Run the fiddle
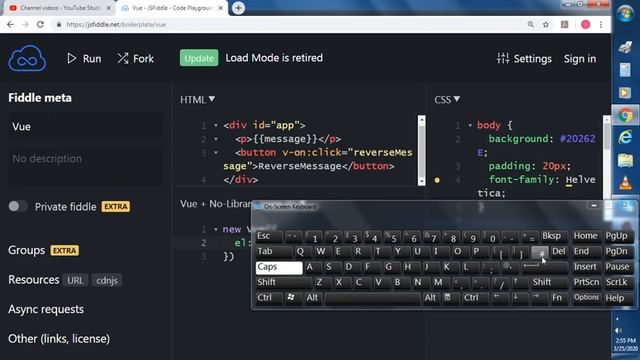Viewport: 640px width, 360px height. click(x=84, y=58)
